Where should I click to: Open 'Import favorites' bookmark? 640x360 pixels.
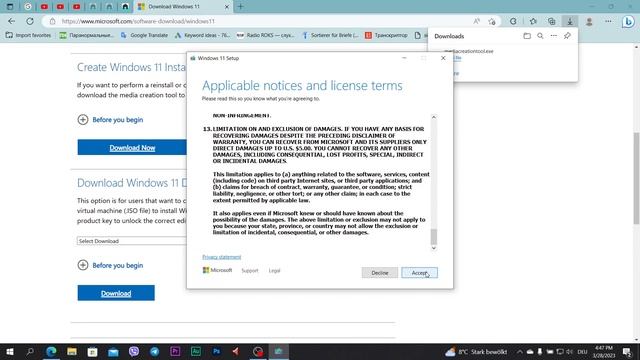point(29,36)
